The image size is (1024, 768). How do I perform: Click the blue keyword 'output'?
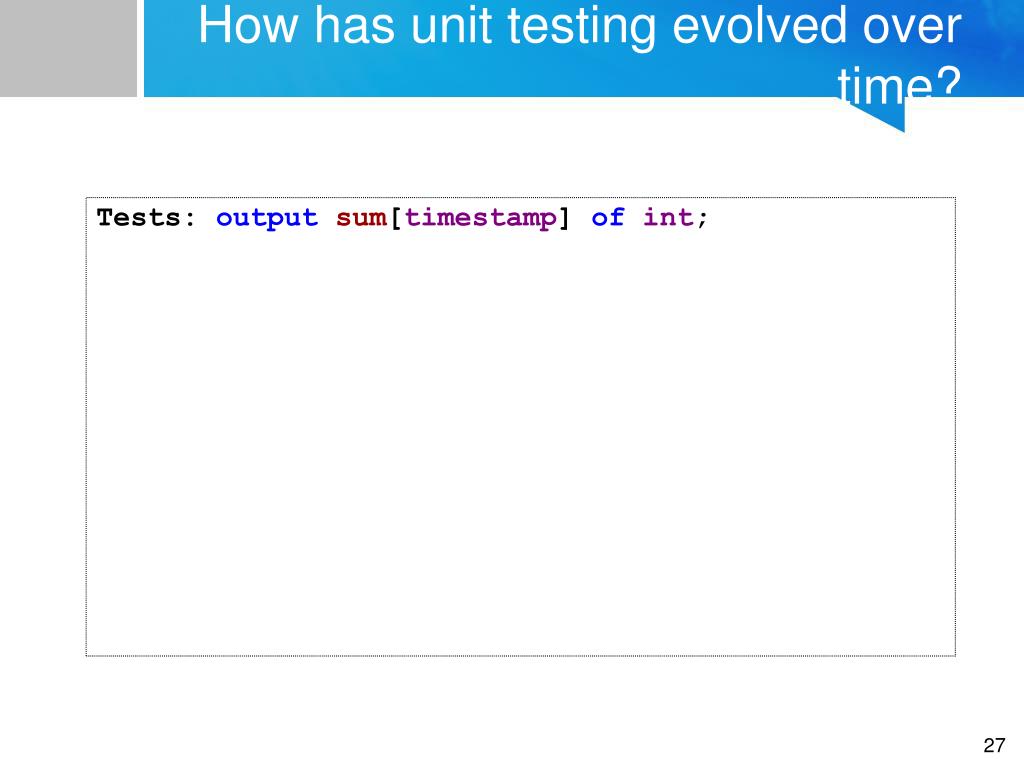(x=266, y=219)
